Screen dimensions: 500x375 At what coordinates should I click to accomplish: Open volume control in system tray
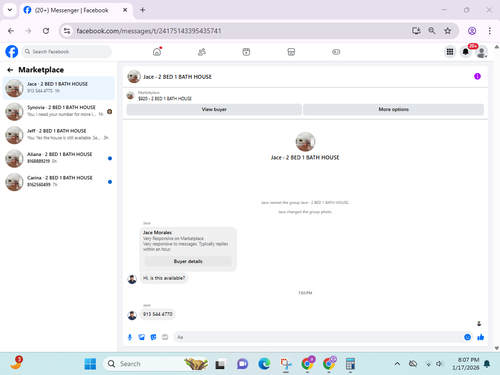tap(440, 364)
